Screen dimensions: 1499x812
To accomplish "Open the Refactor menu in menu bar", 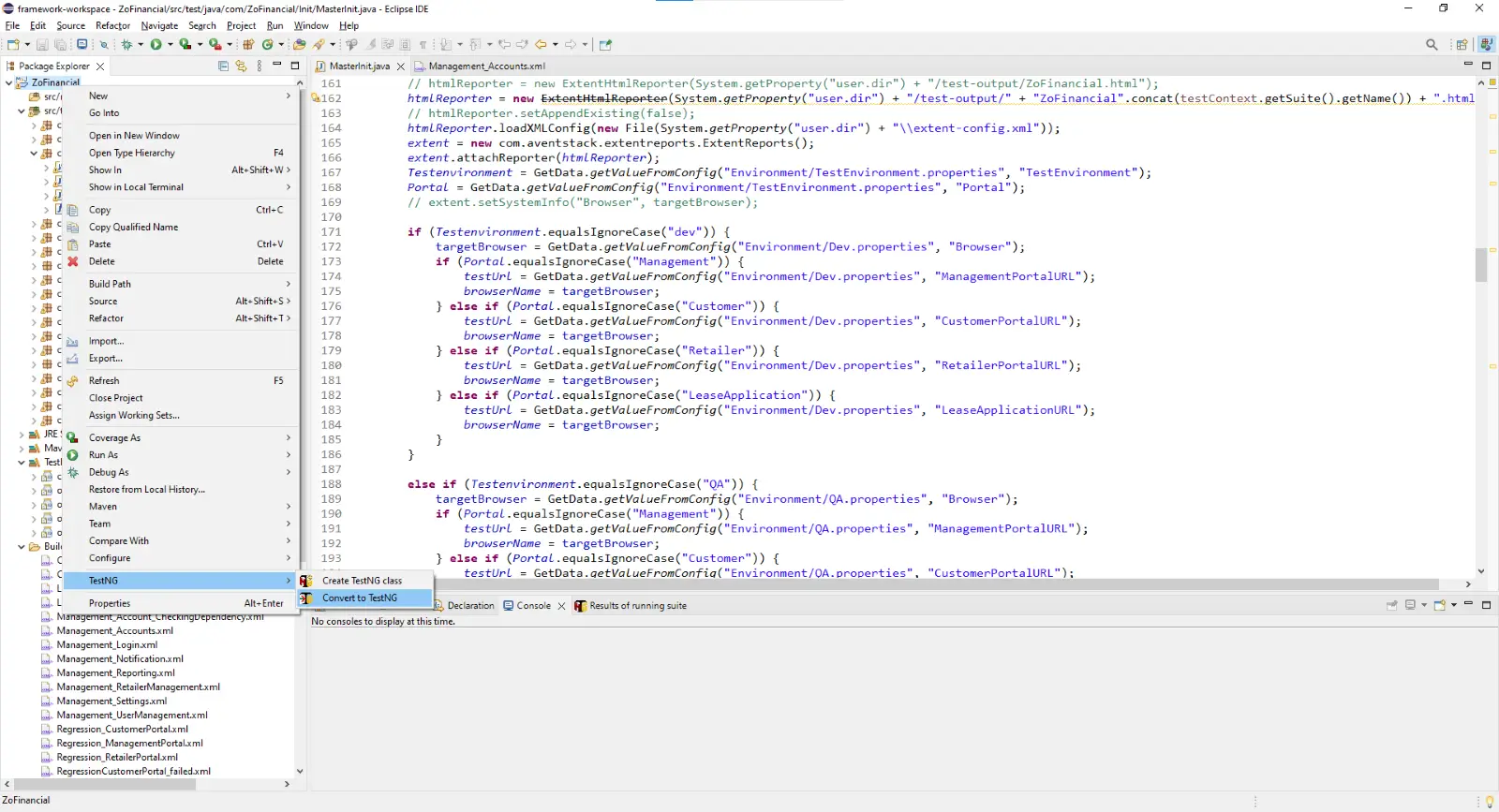I will tap(112, 25).
